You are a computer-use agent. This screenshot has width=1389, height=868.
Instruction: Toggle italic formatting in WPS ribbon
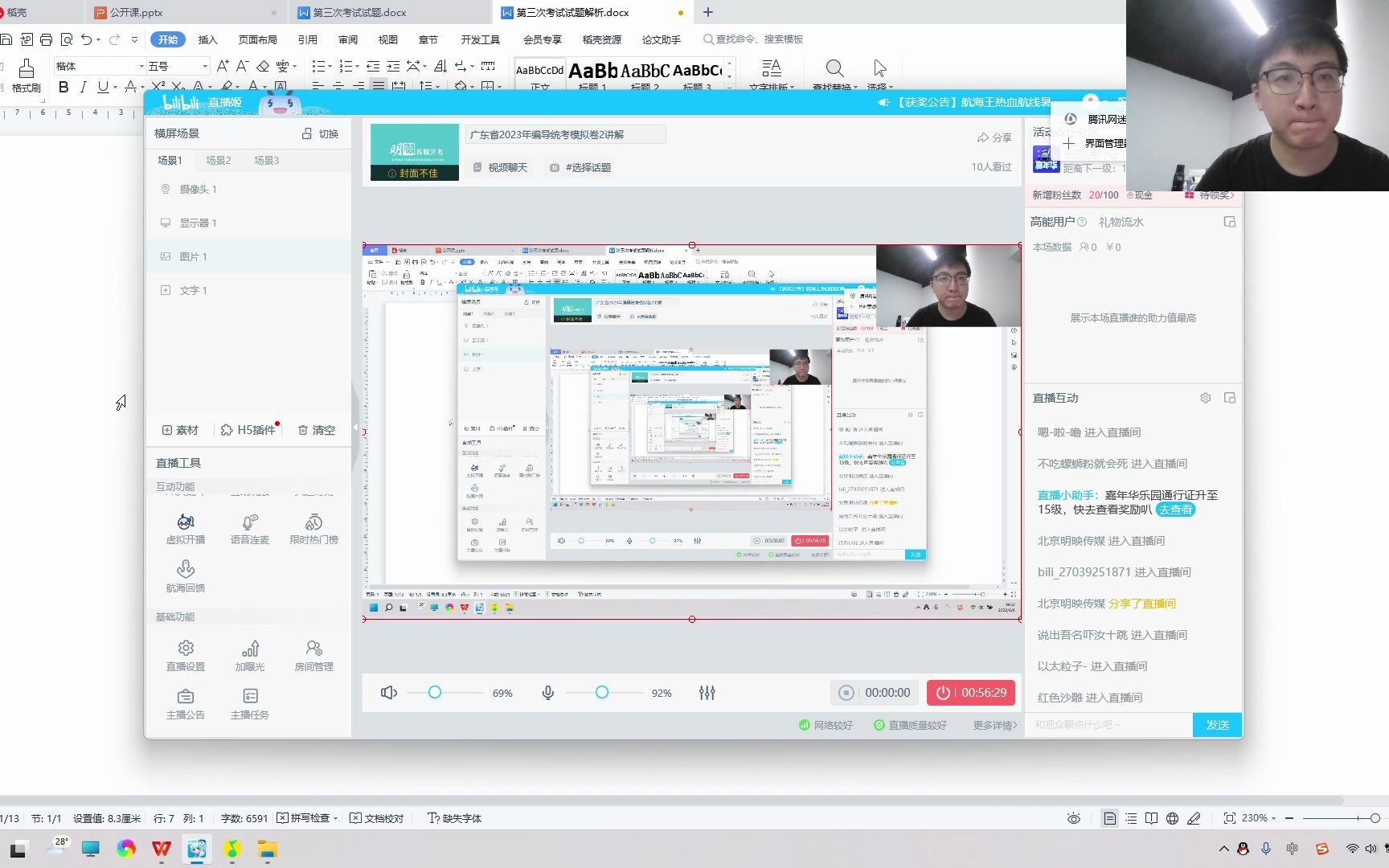point(83,87)
